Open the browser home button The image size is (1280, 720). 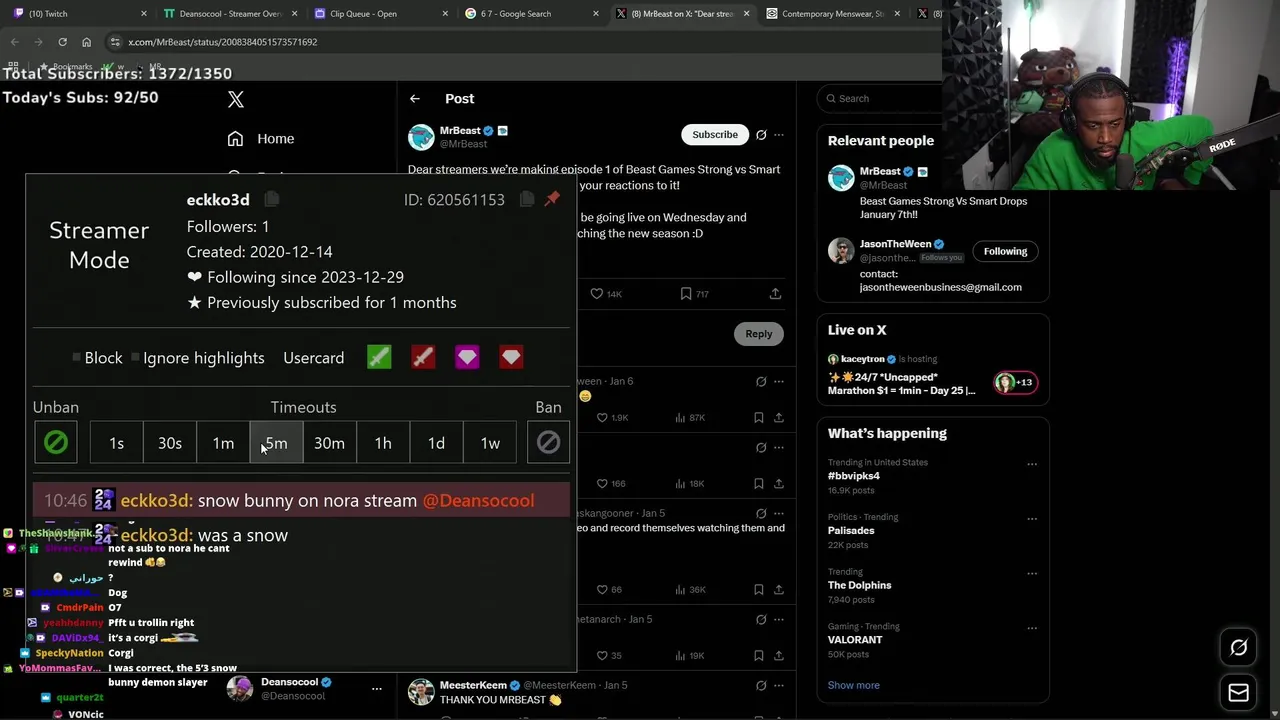click(86, 42)
